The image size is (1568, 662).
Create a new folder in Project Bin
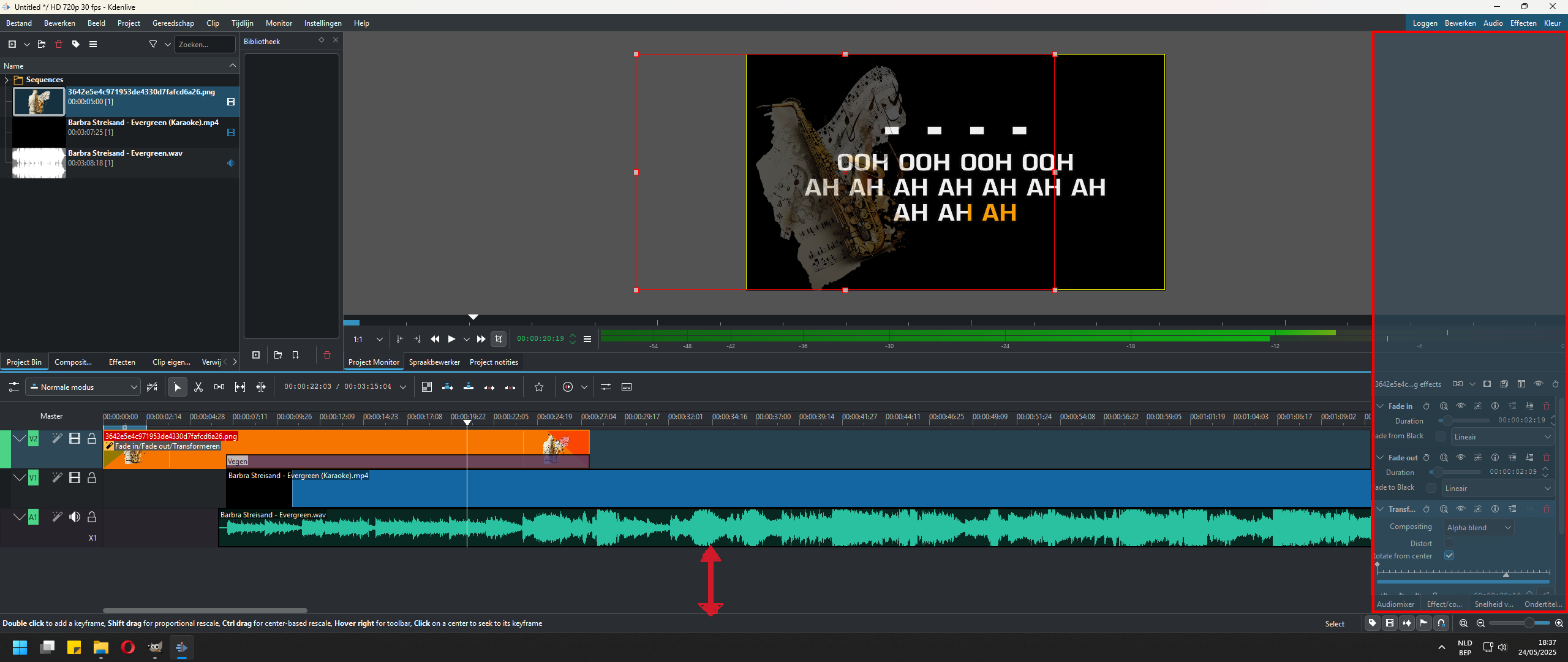pos(42,44)
